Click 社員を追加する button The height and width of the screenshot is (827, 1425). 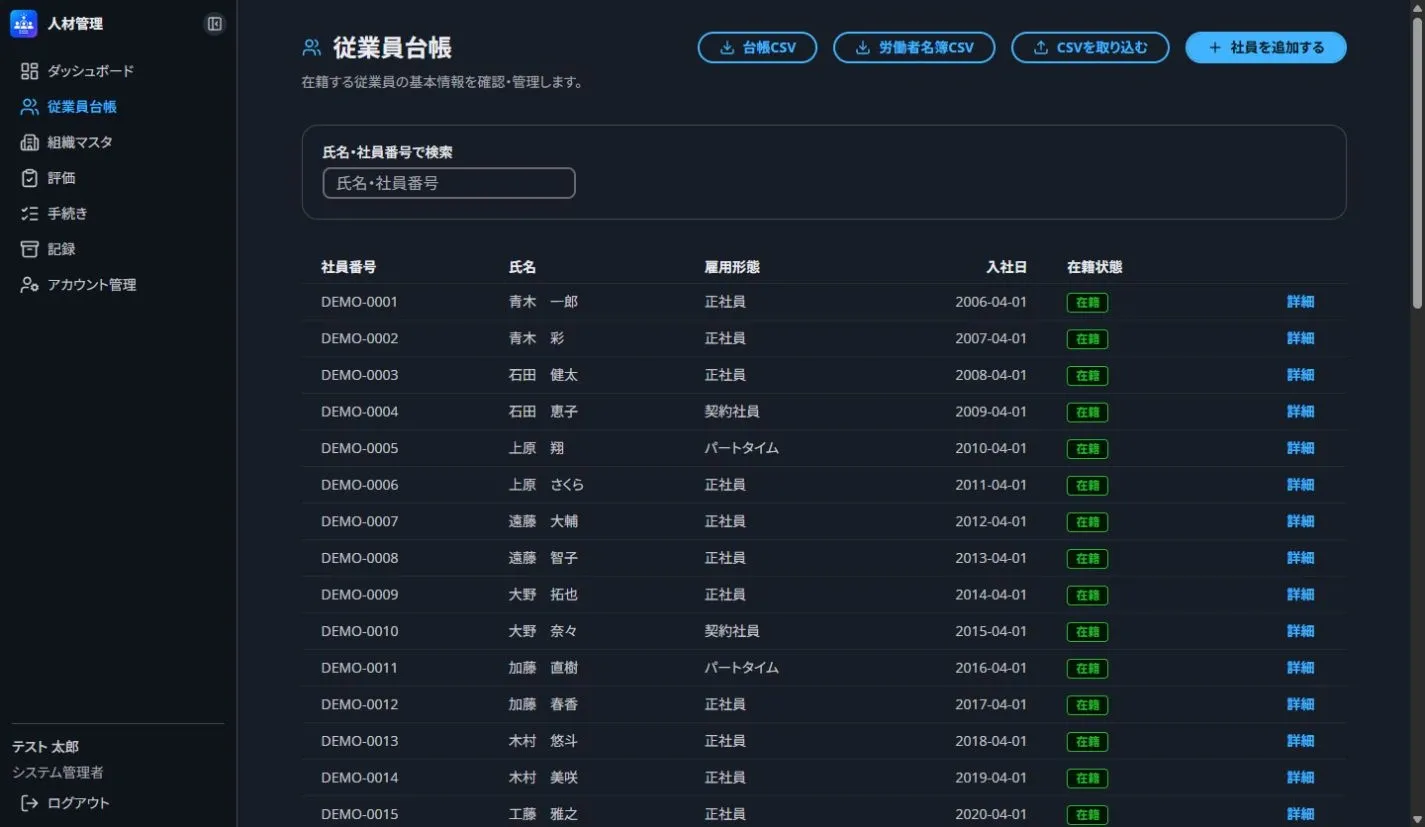coord(1266,47)
